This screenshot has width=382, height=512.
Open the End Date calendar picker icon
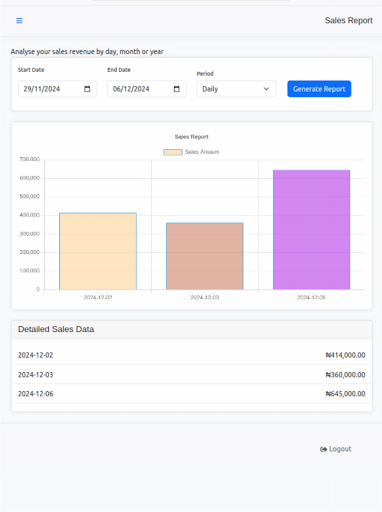coord(177,89)
